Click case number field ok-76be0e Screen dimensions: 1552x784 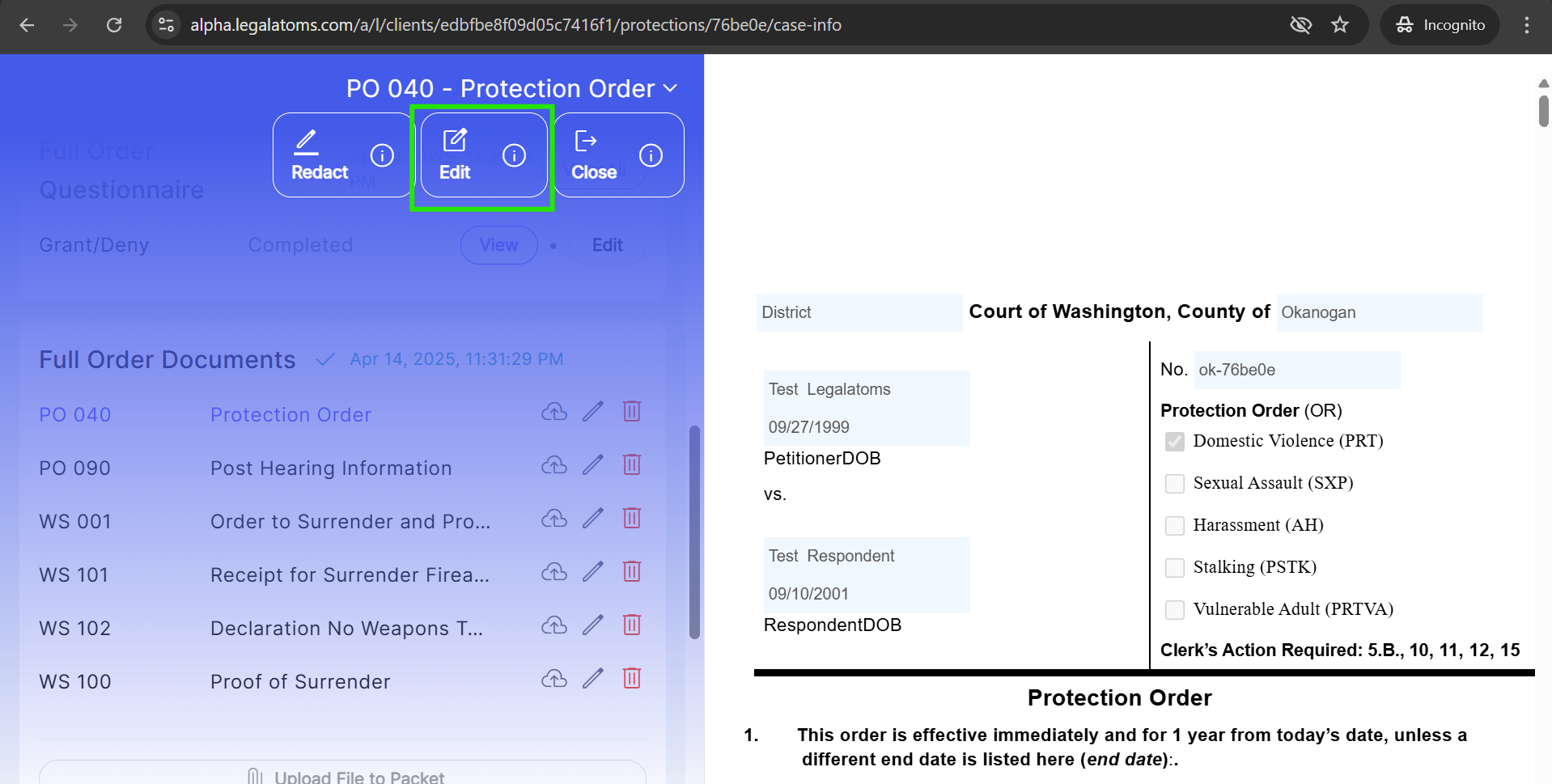click(1297, 370)
